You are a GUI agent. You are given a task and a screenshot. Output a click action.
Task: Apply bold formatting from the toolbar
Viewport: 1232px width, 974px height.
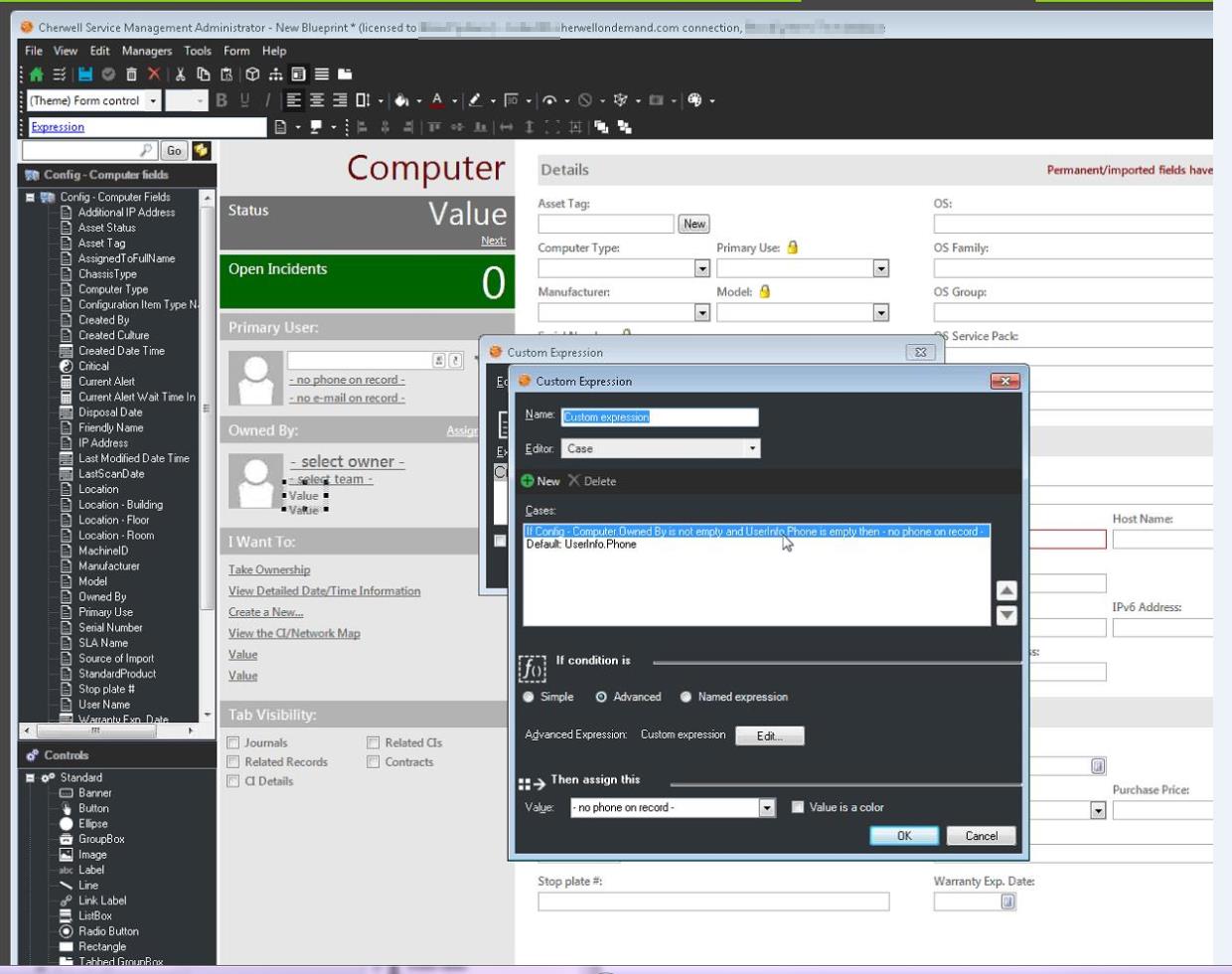221,99
